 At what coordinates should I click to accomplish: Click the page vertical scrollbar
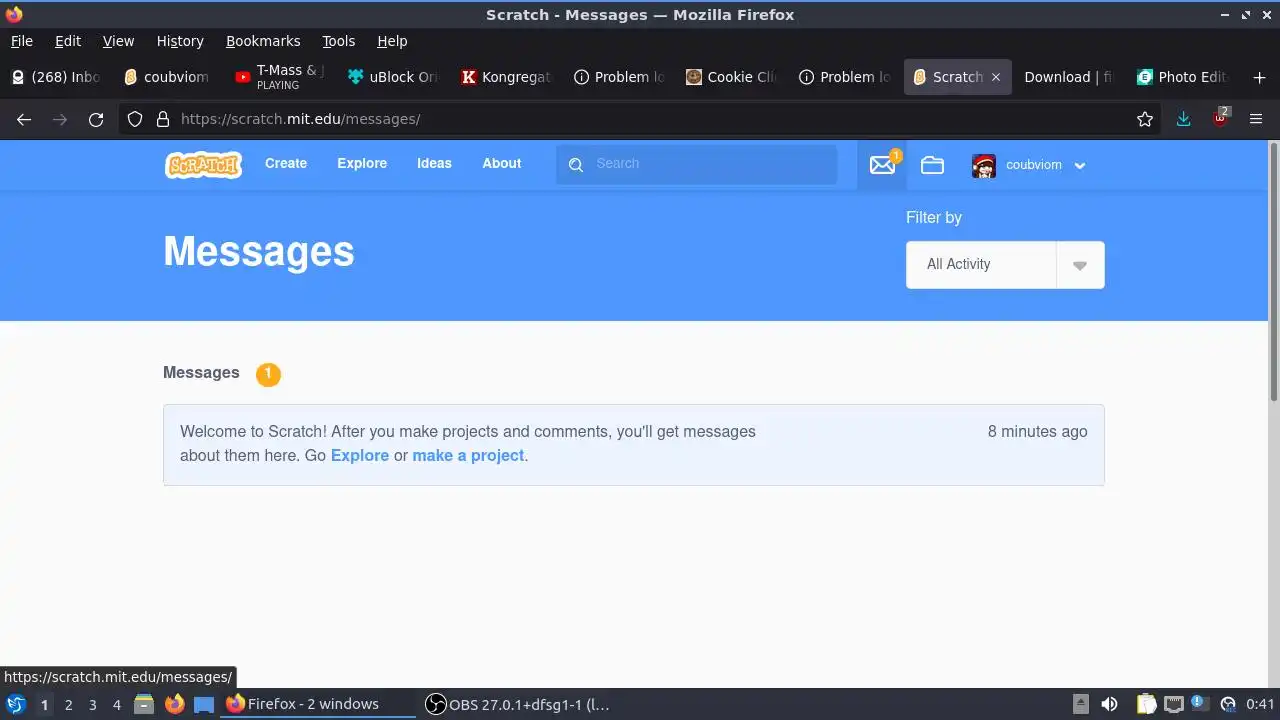(x=1273, y=270)
